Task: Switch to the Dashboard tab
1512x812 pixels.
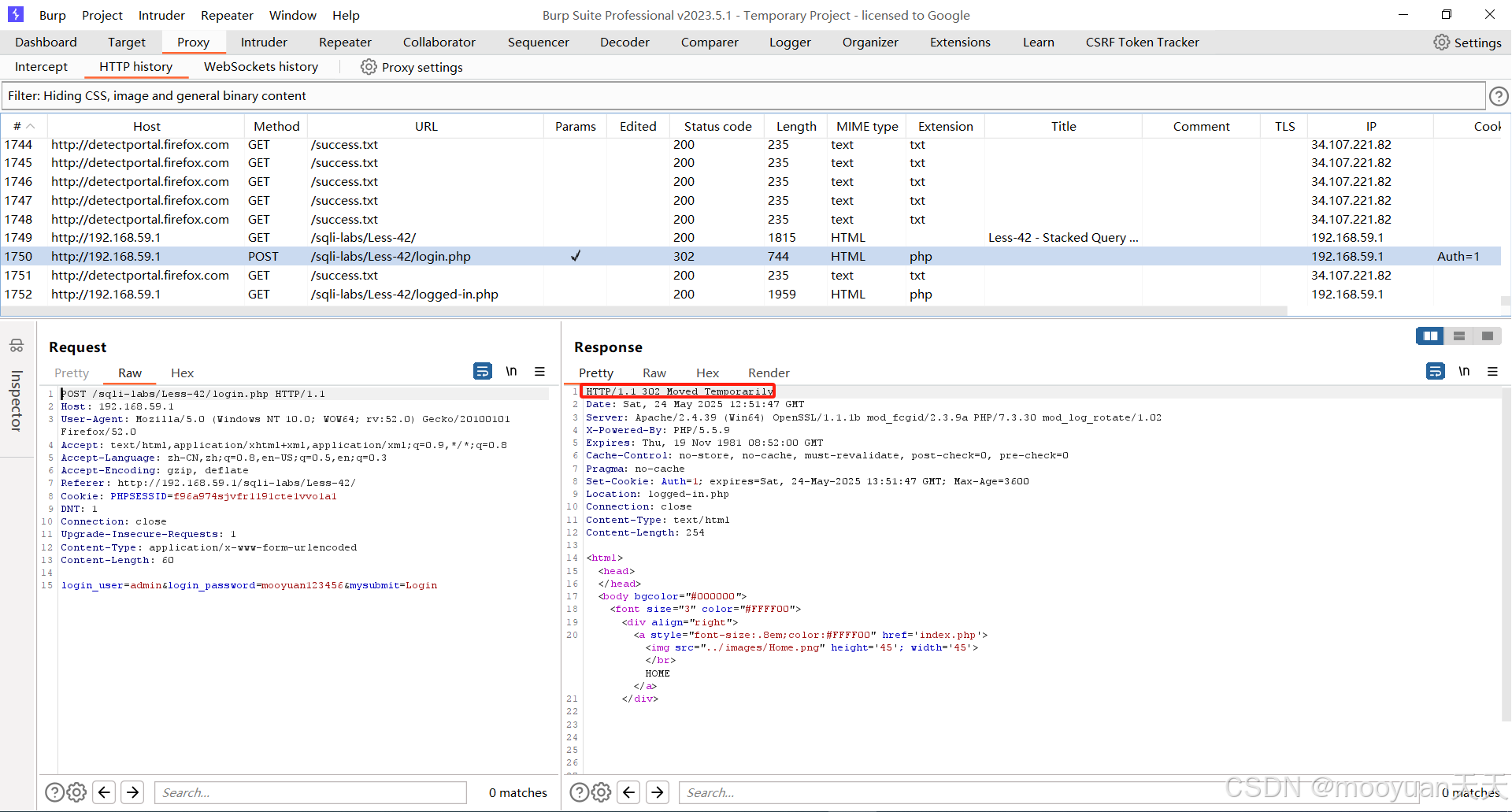Action: 46,43
